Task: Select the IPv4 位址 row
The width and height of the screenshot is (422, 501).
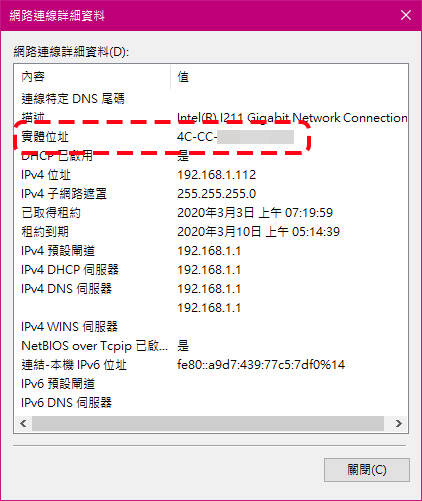Action: click(211, 175)
